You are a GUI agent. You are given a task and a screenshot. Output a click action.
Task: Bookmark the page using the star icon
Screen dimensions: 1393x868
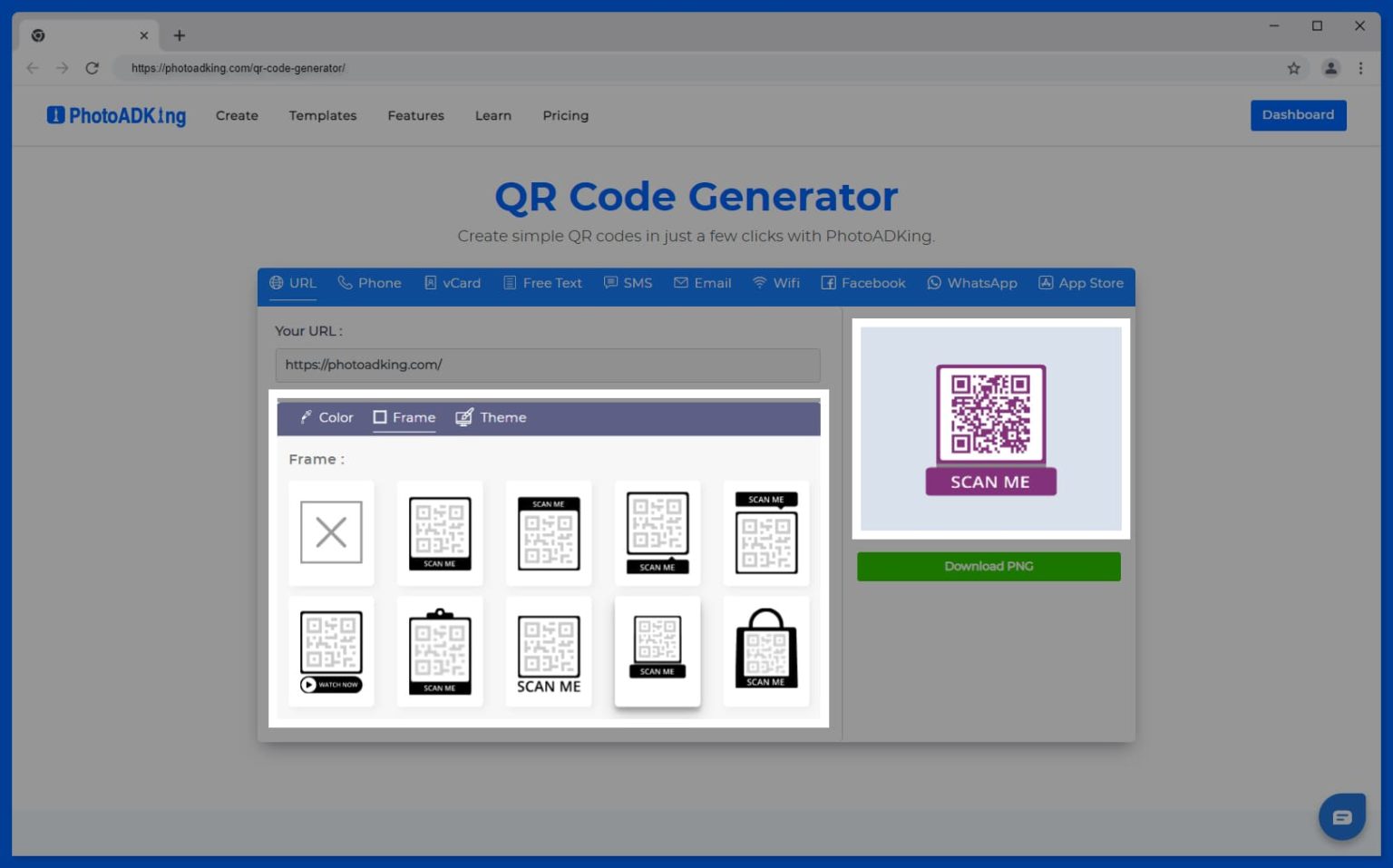pos(1294,68)
